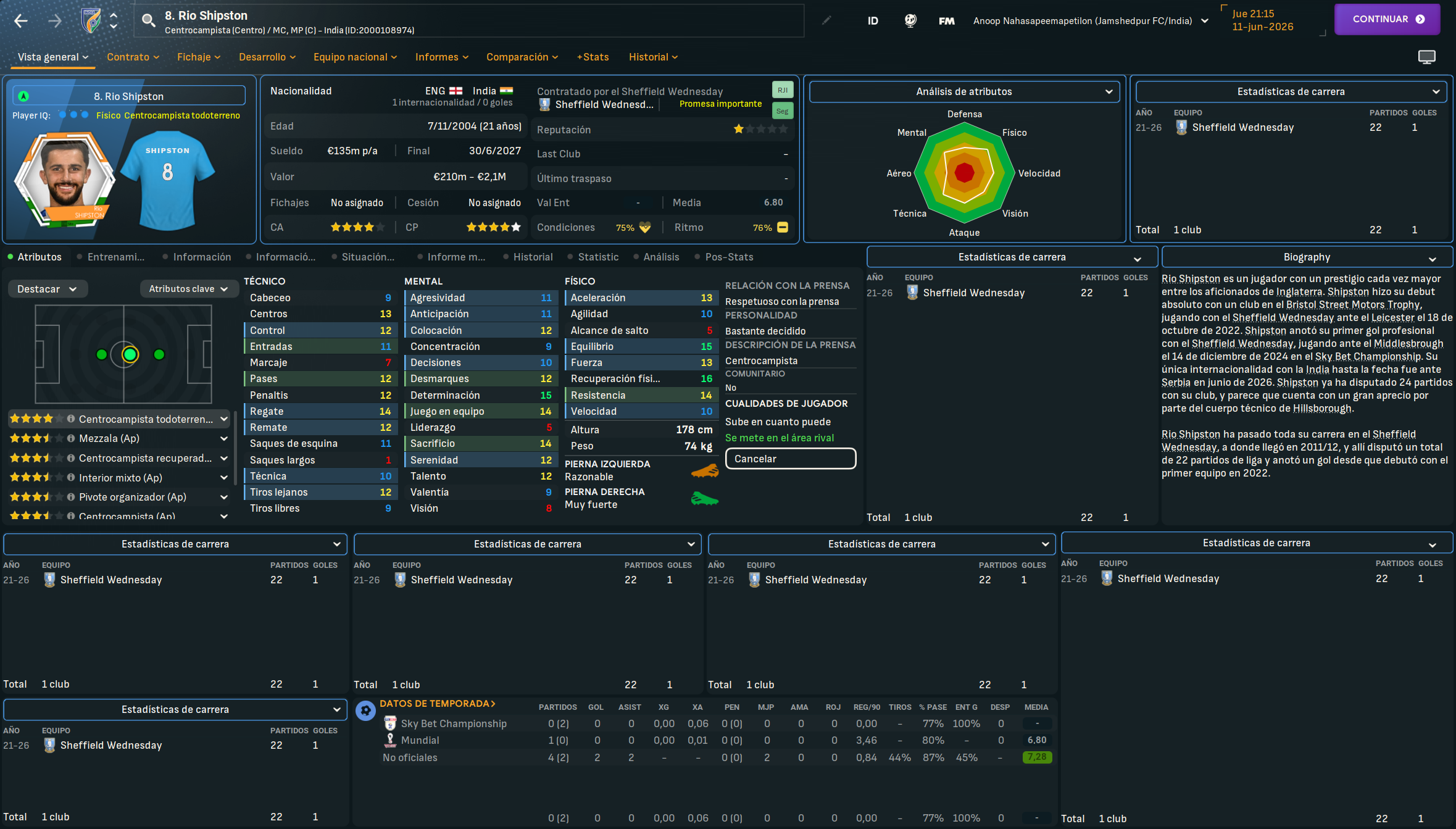Click the FM logo icon
This screenshot has width=1456, height=829.
(946, 21)
